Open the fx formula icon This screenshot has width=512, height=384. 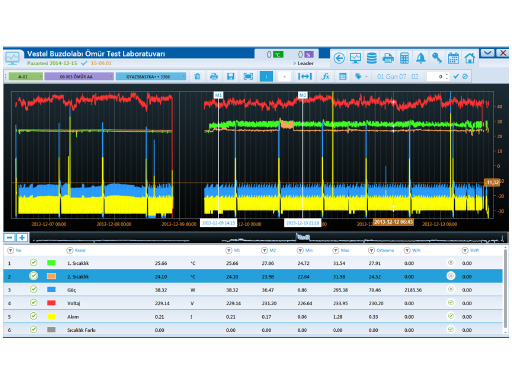pyautogui.click(x=325, y=76)
